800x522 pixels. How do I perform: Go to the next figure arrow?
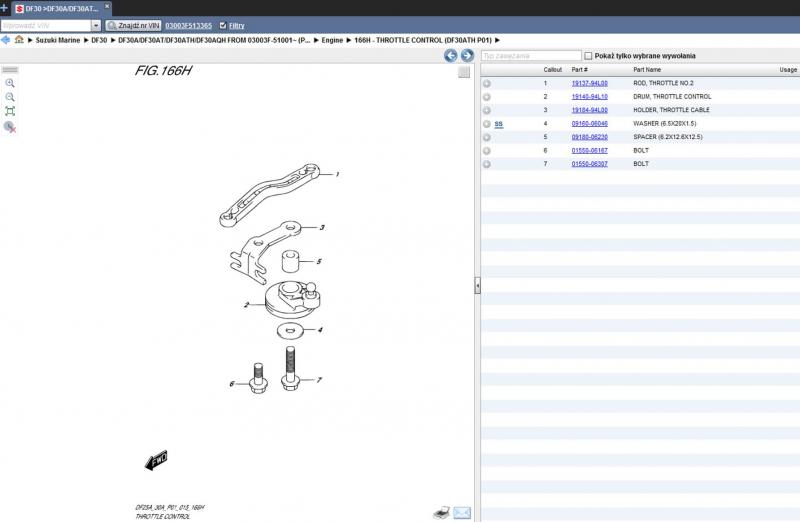(467, 56)
